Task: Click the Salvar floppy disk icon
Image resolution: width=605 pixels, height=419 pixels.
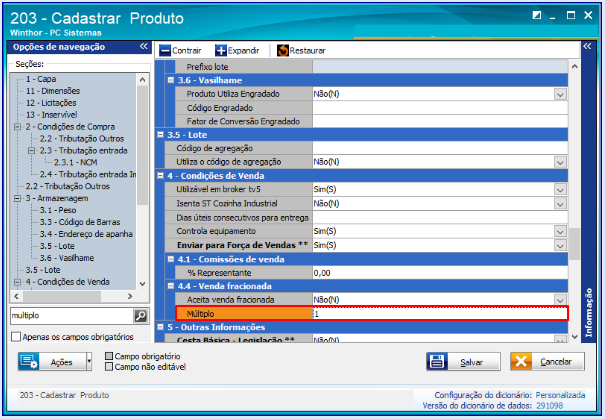Action: point(437,362)
